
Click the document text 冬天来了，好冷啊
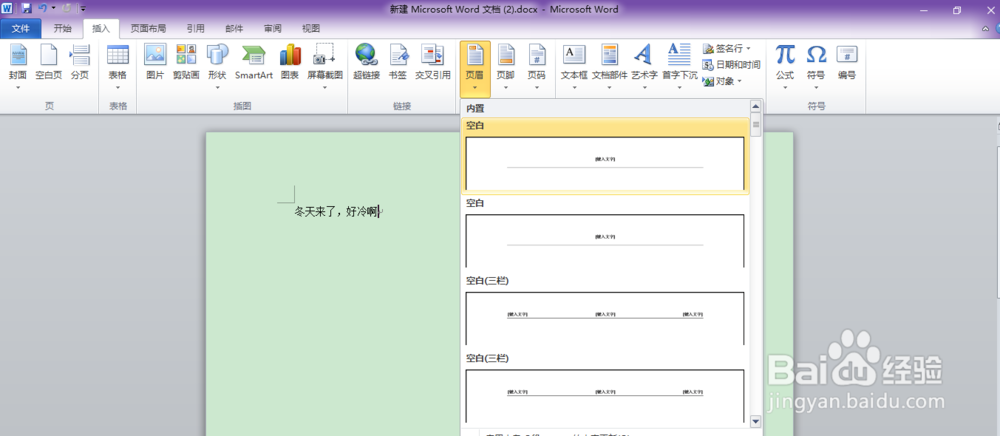tap(336, 212)
